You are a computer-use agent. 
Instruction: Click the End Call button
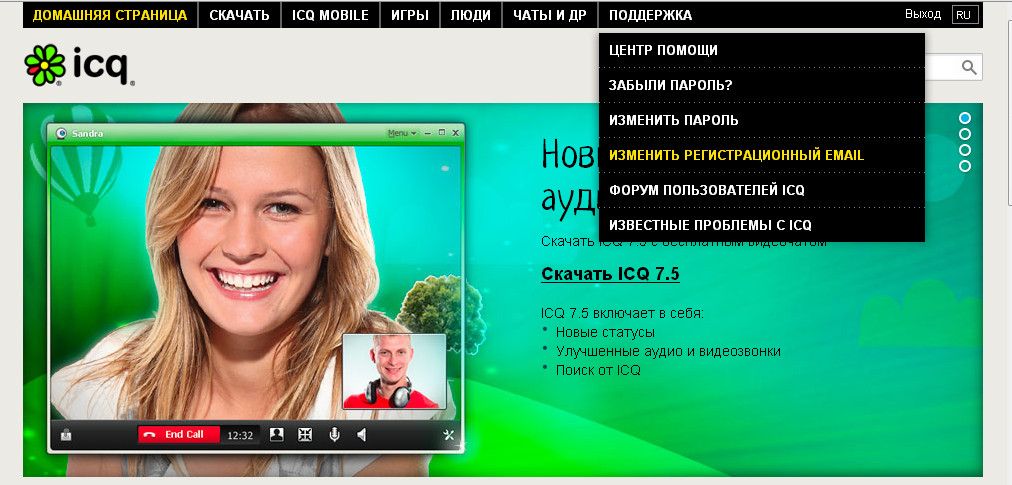click(179, 435)
